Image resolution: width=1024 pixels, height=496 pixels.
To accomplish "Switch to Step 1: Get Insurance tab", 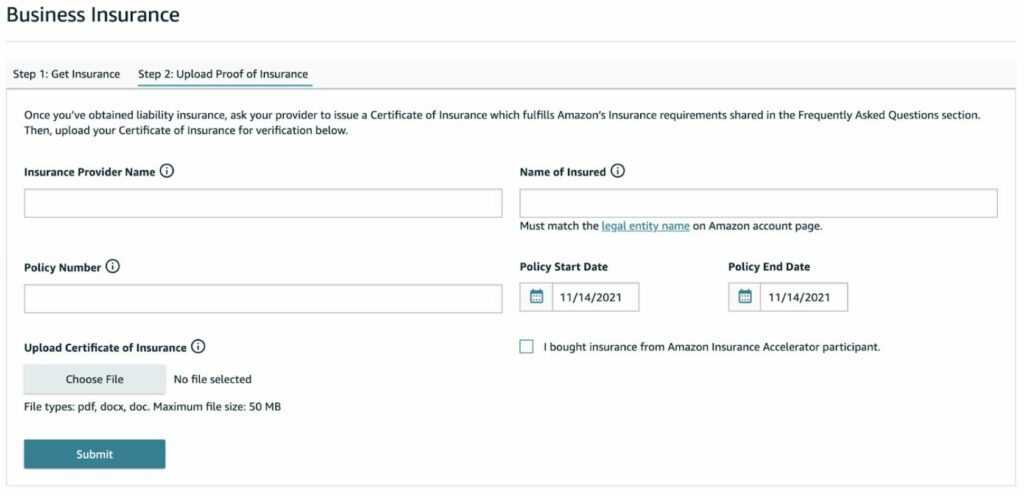I will click(67, 74).
